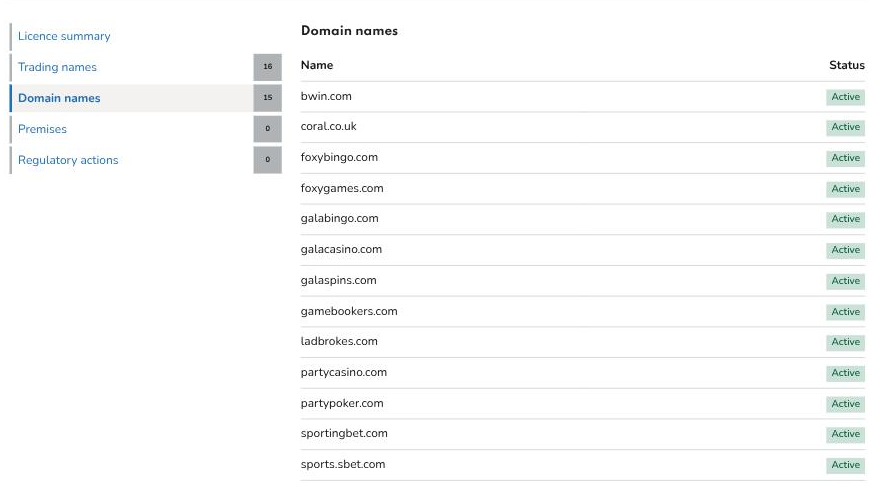
Task: Select the foxygames.com domain name
Action: coord(342,189)
